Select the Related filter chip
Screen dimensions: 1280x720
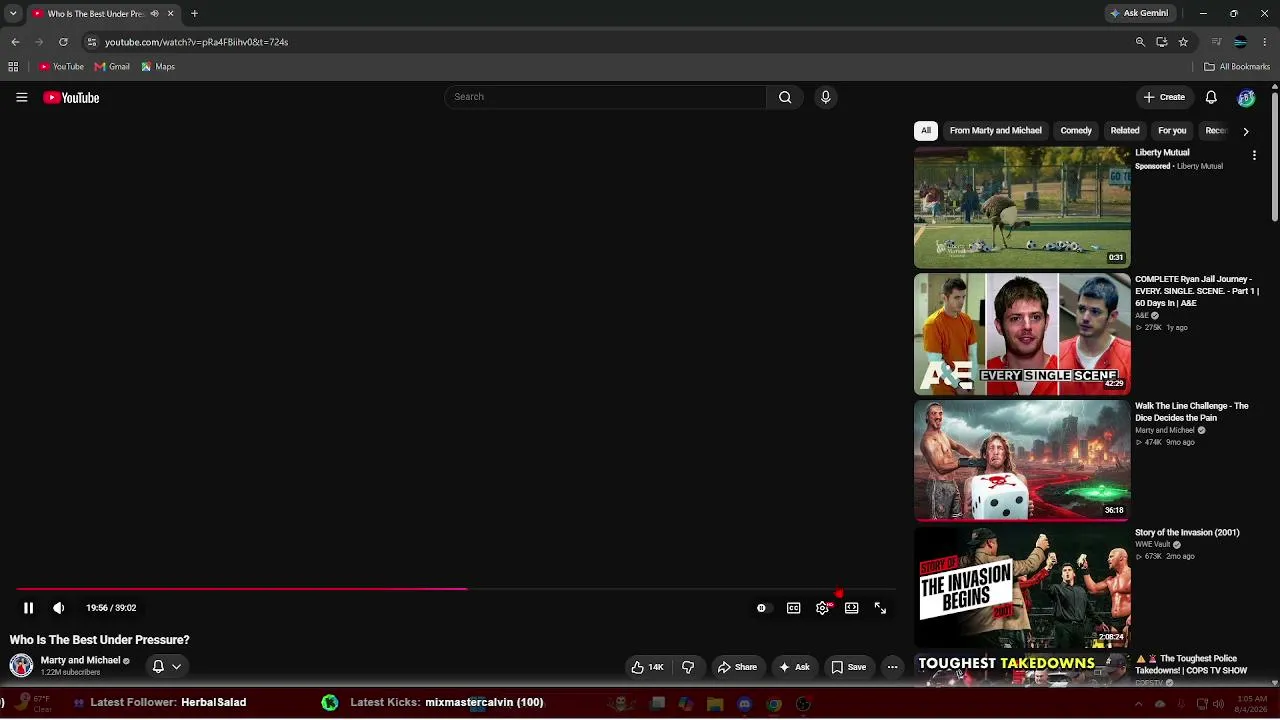point(1125,131)
